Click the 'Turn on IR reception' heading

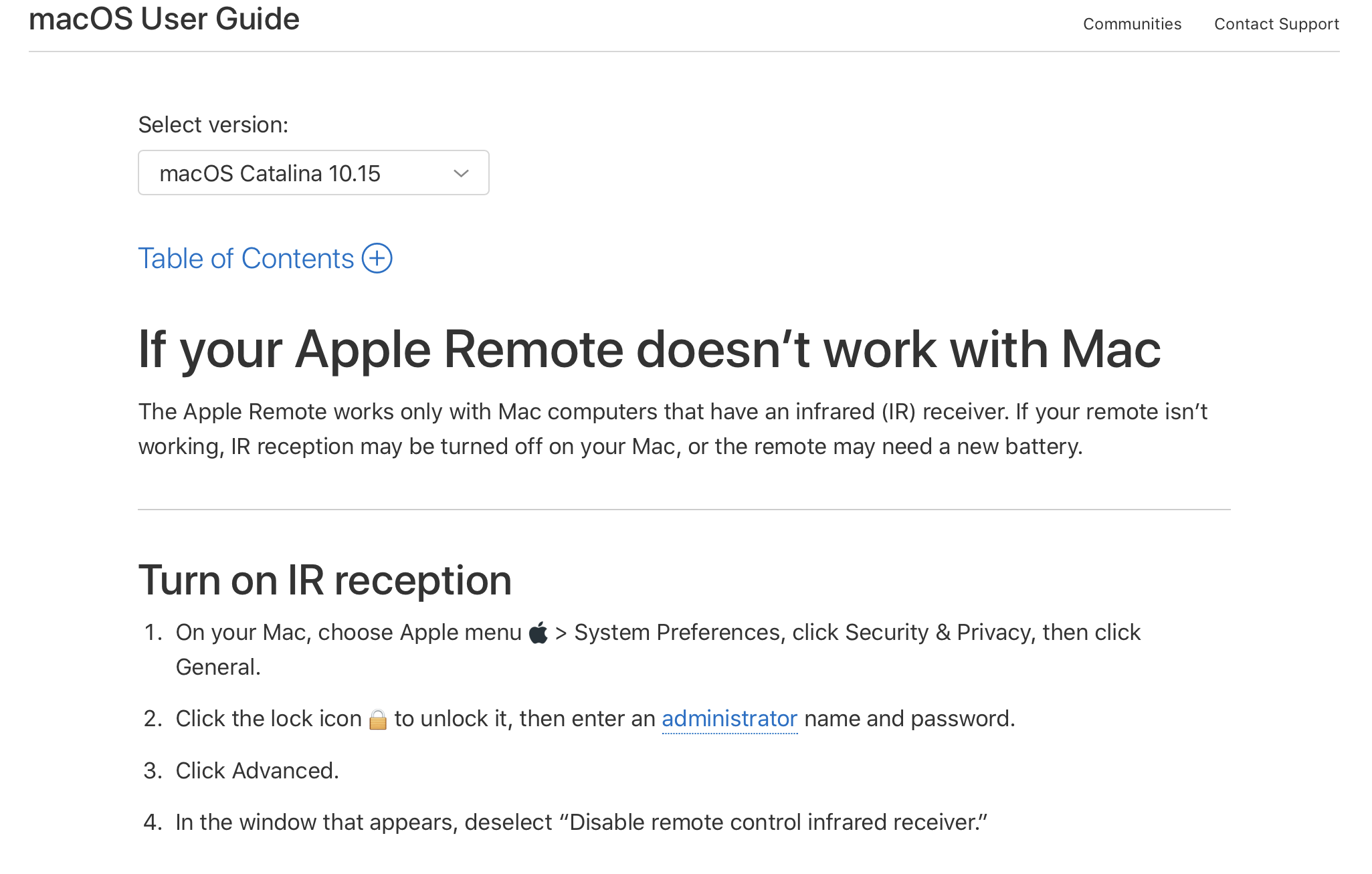[x=324, y=580]
